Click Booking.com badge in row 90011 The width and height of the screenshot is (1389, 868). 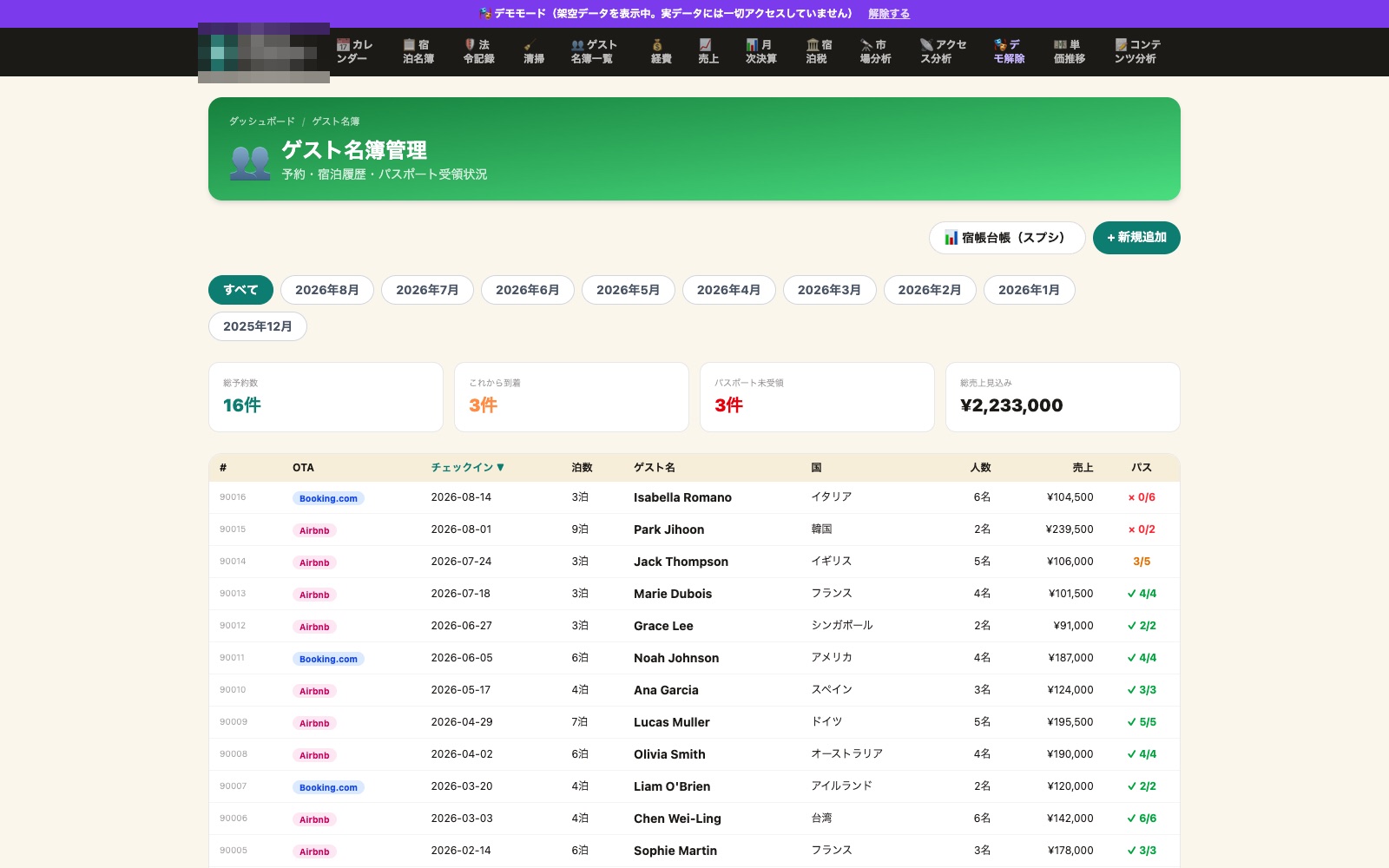(328, 659)
